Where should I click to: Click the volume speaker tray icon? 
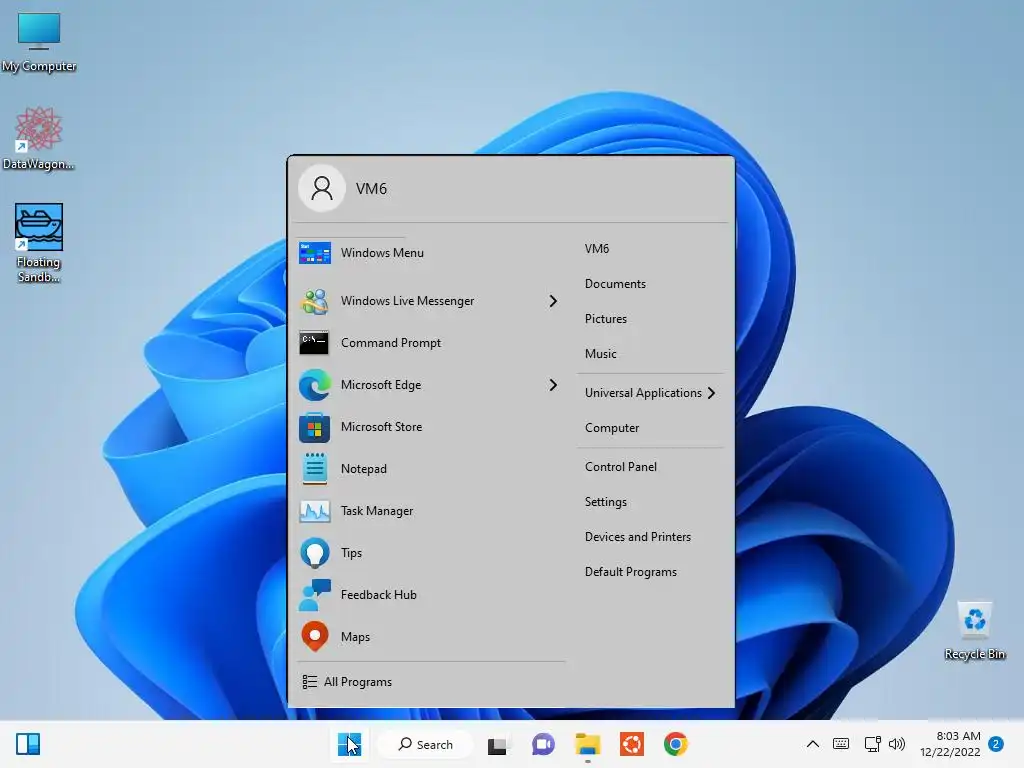pos(897,744)
